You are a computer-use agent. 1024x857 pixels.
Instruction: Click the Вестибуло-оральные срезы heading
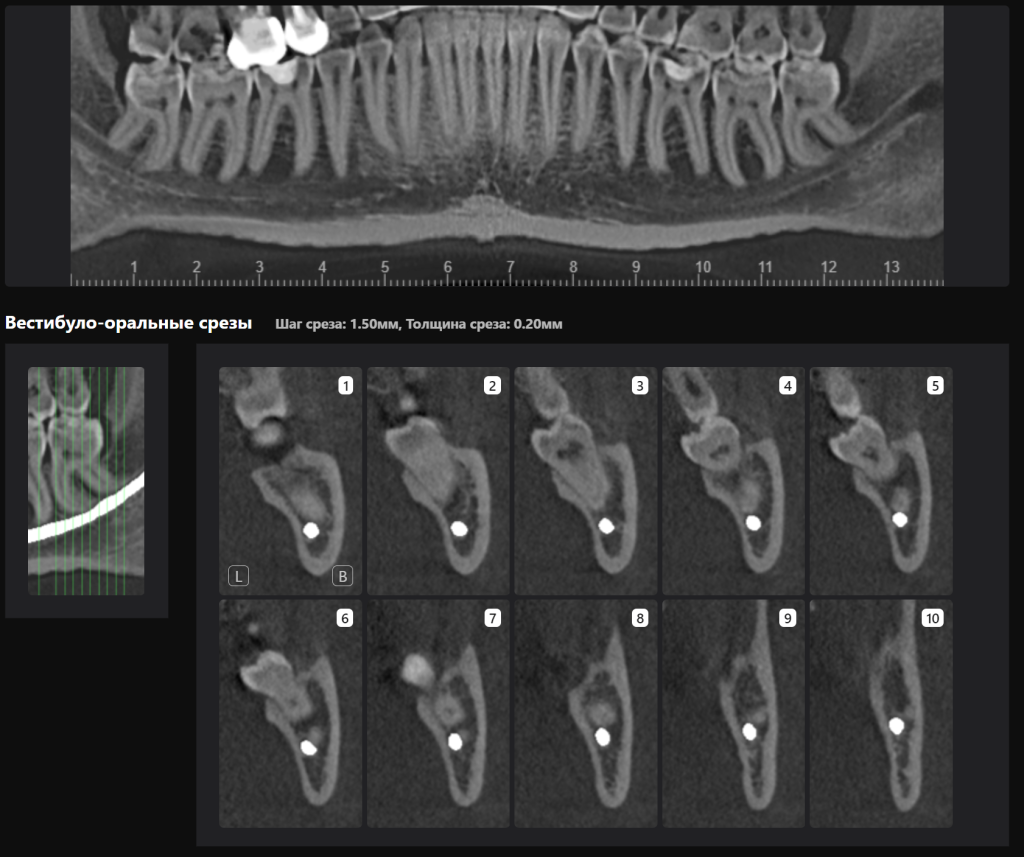click(129, 323)
